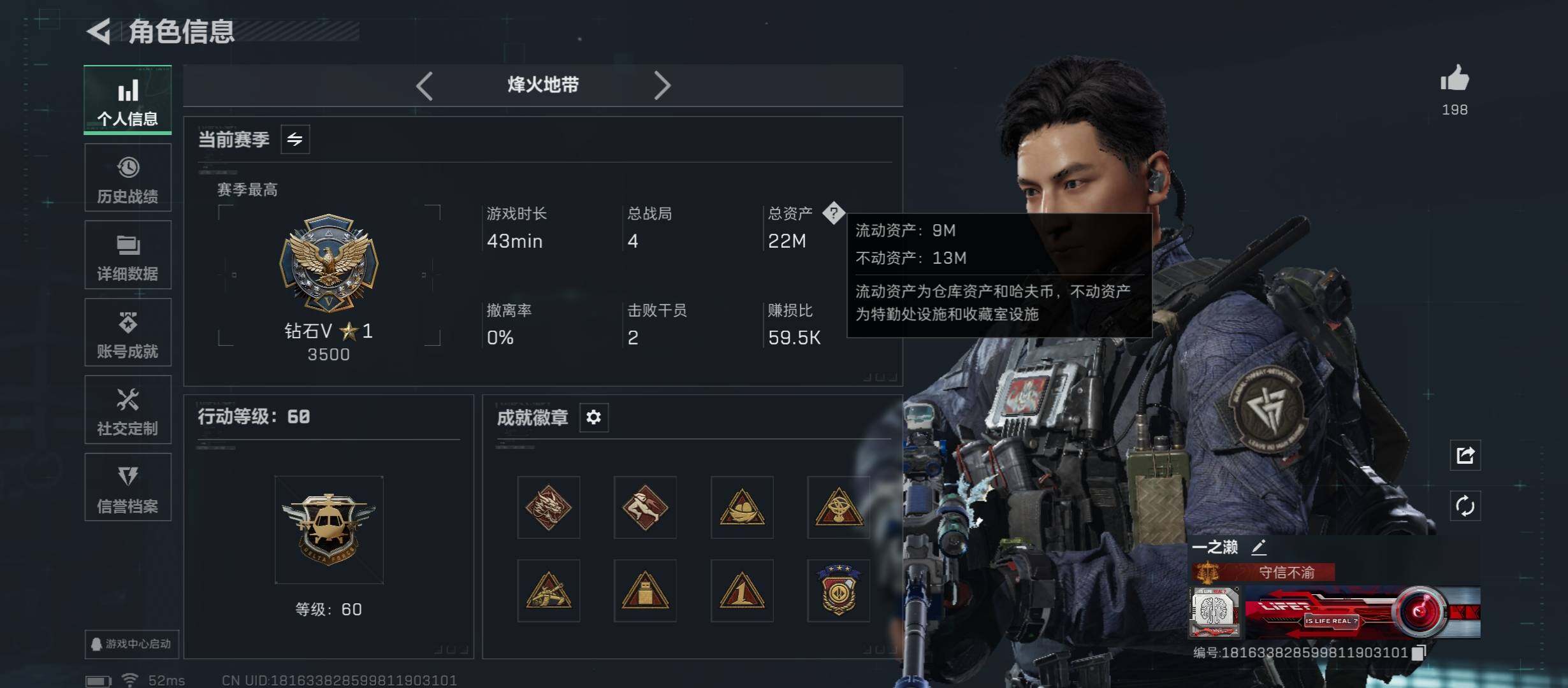Go back using the 角色信息 arrow
1568x688 pixels.
pyautogui.click(x=99, y=31)
